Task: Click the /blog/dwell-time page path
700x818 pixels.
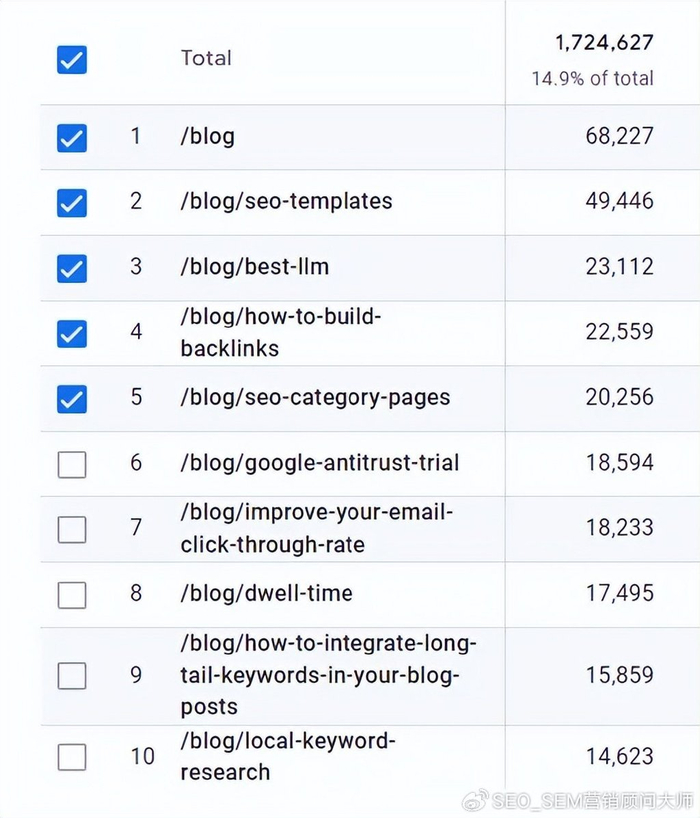Action: (266, 593)
